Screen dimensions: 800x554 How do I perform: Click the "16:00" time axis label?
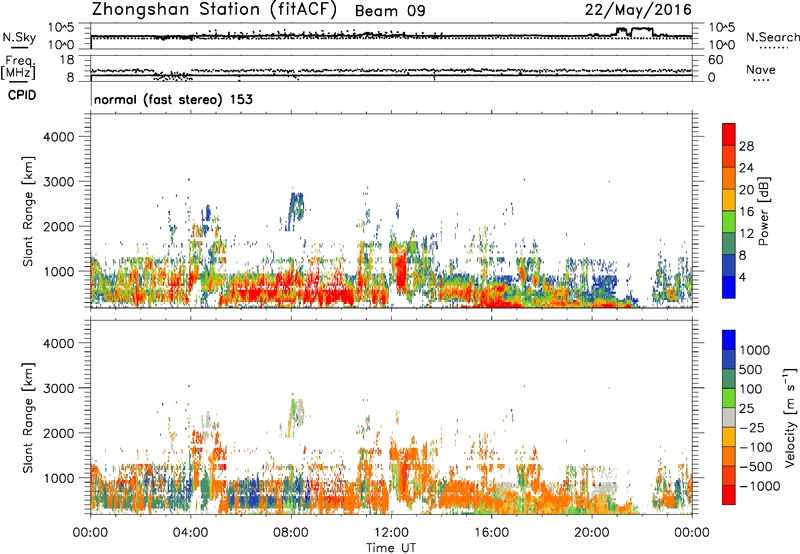pos(491,533)
